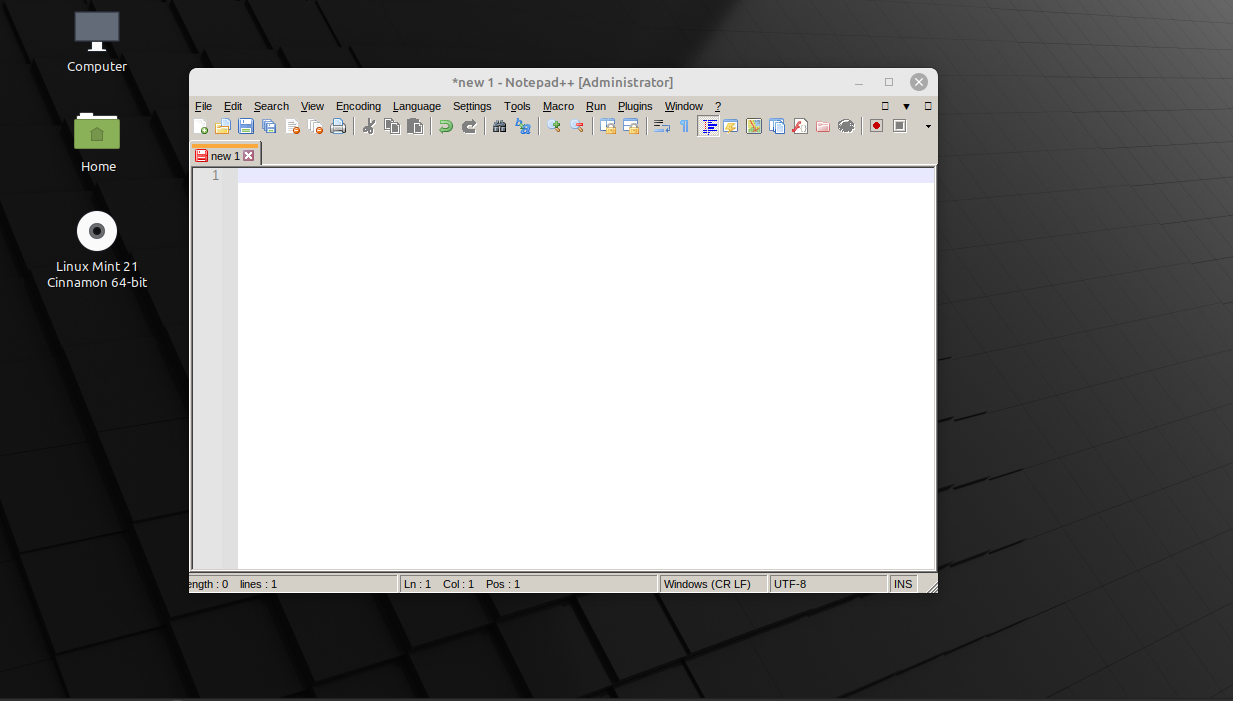Image resolution: width=1233 pixels, height=701 pixels.
Task: Open the Settings menu
Action: coord(472,106)
